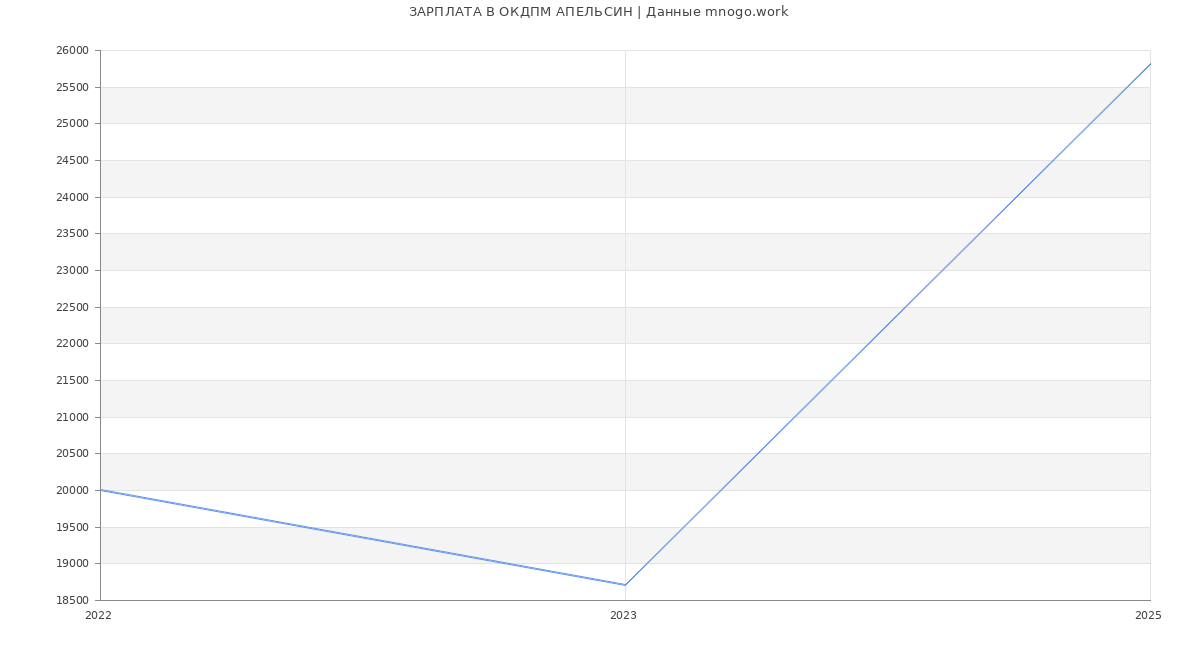This screenshot has height=650, width=1200.
Task: Click the 2023 x-axis label
Action: 623,615
